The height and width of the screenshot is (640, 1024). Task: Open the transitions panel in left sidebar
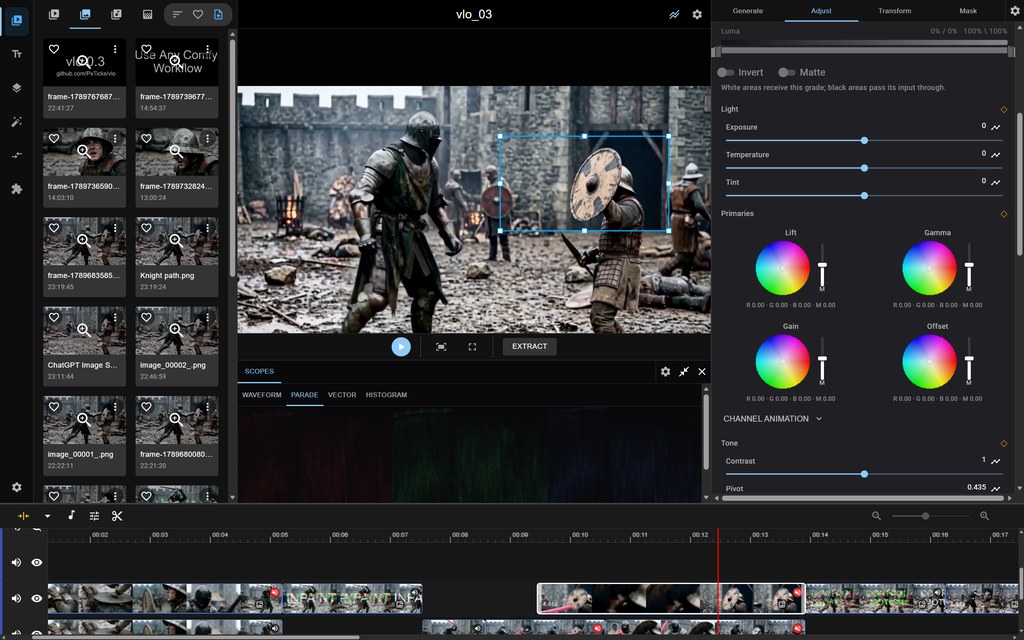click(17, 155)
